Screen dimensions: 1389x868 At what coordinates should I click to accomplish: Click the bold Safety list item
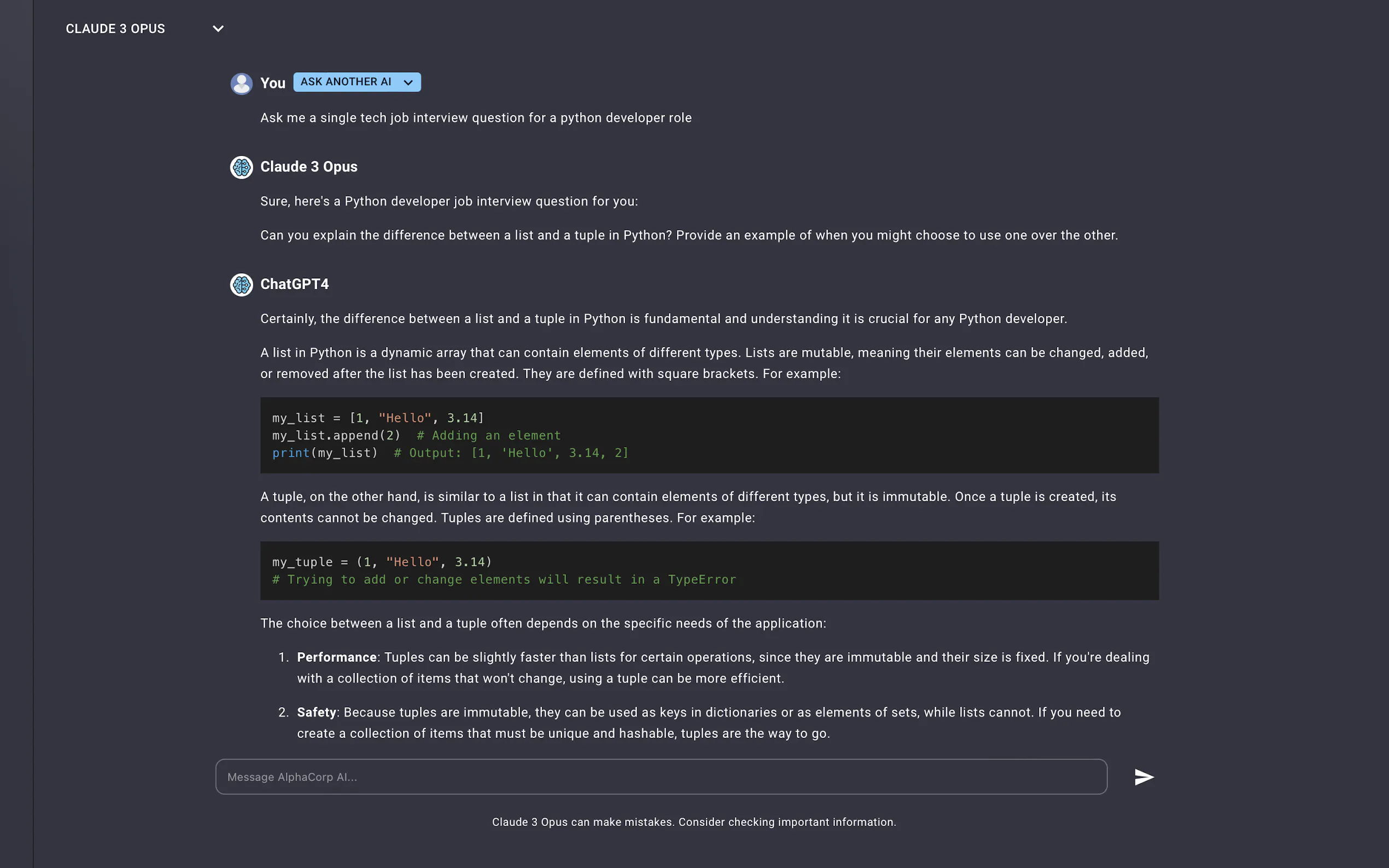coord(317,712)
